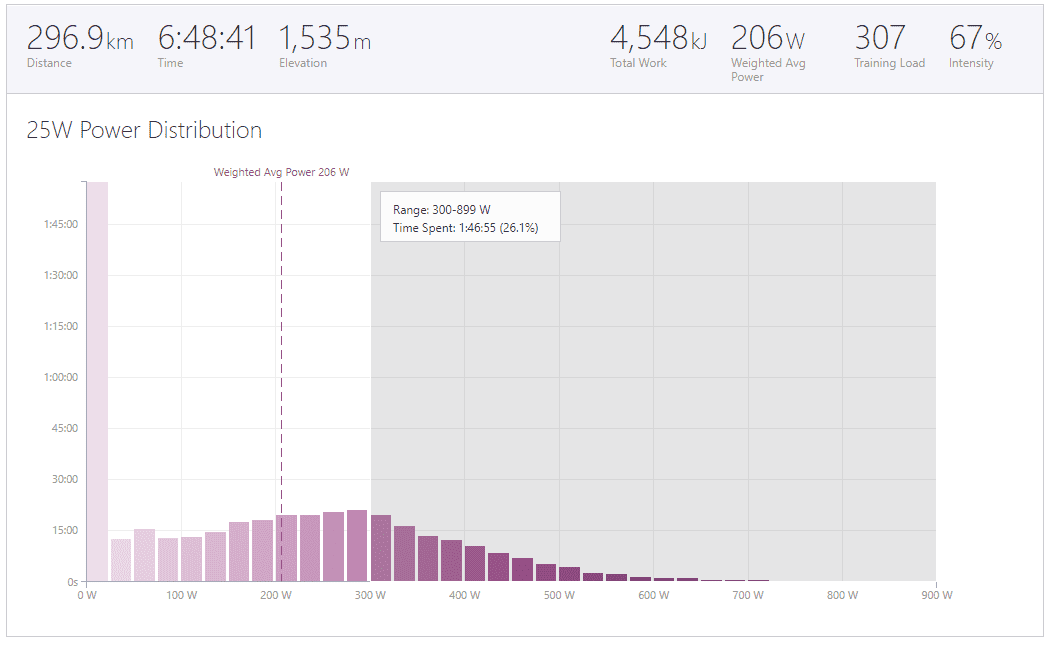
Task: Select the 25–50 W power bar
Action: (121, 560)
